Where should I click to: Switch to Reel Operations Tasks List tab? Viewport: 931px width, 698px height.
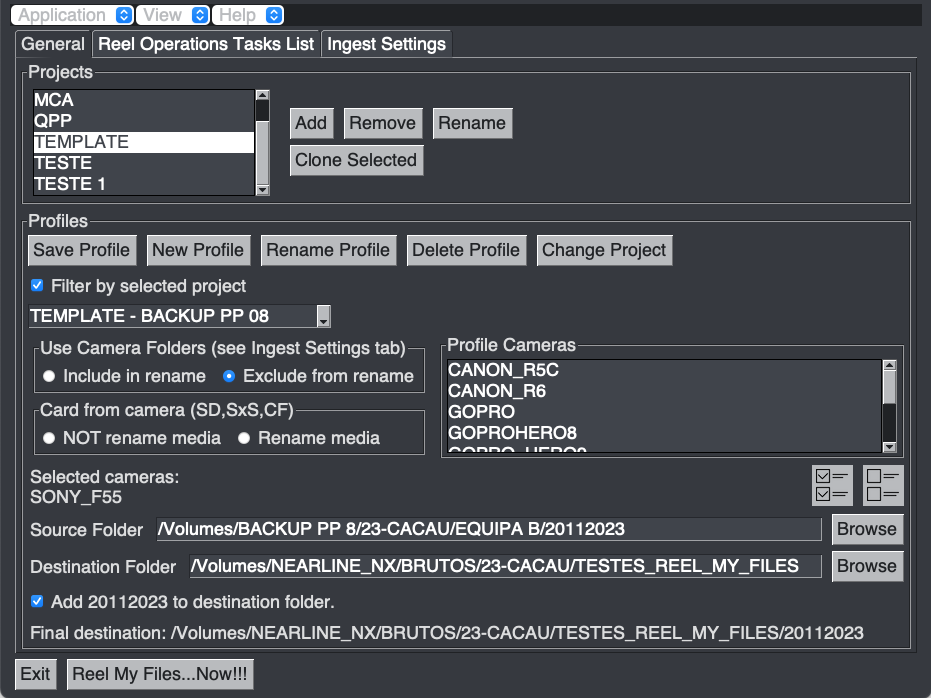coord(206,44)
